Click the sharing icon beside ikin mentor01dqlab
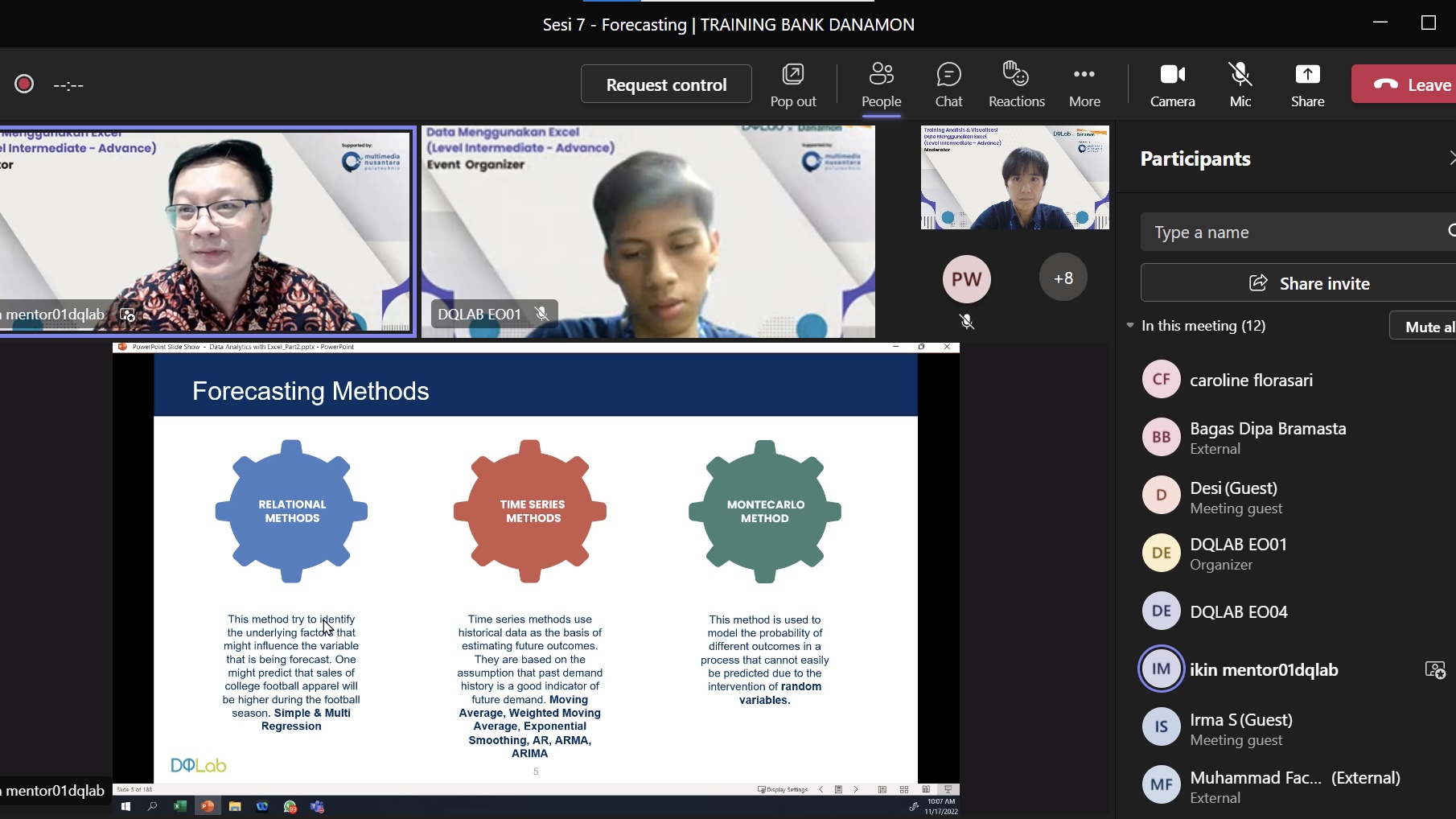The image size is (1456, 819). click(x=1434, y=669)
